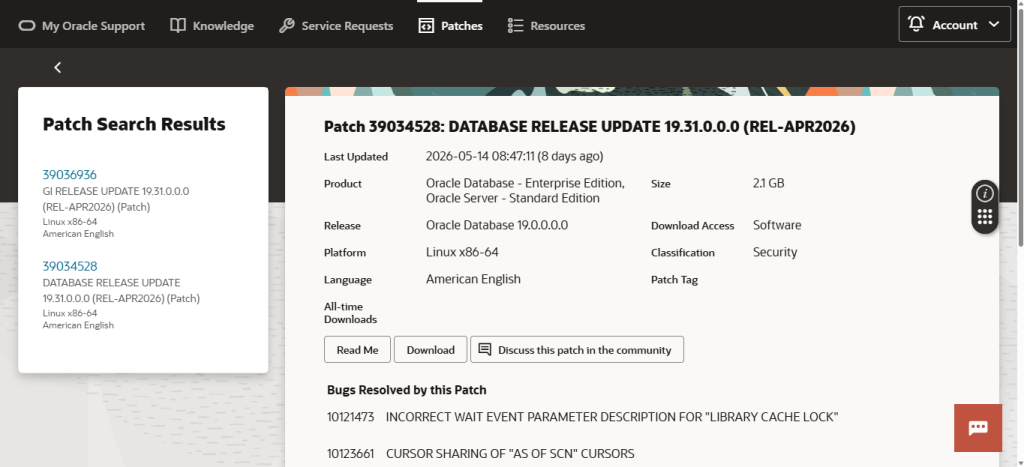Click the Service Requests wrench icon
The height and width of the screenshot is (467, 1024).
pos(287,25)
